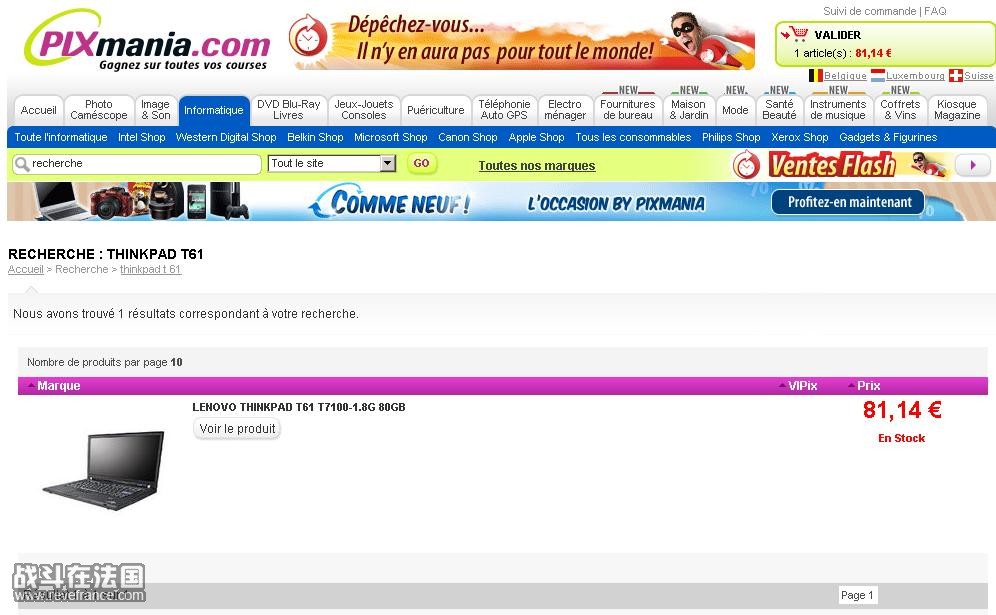Click Page 1 pagination box

[x=857, y=595]
